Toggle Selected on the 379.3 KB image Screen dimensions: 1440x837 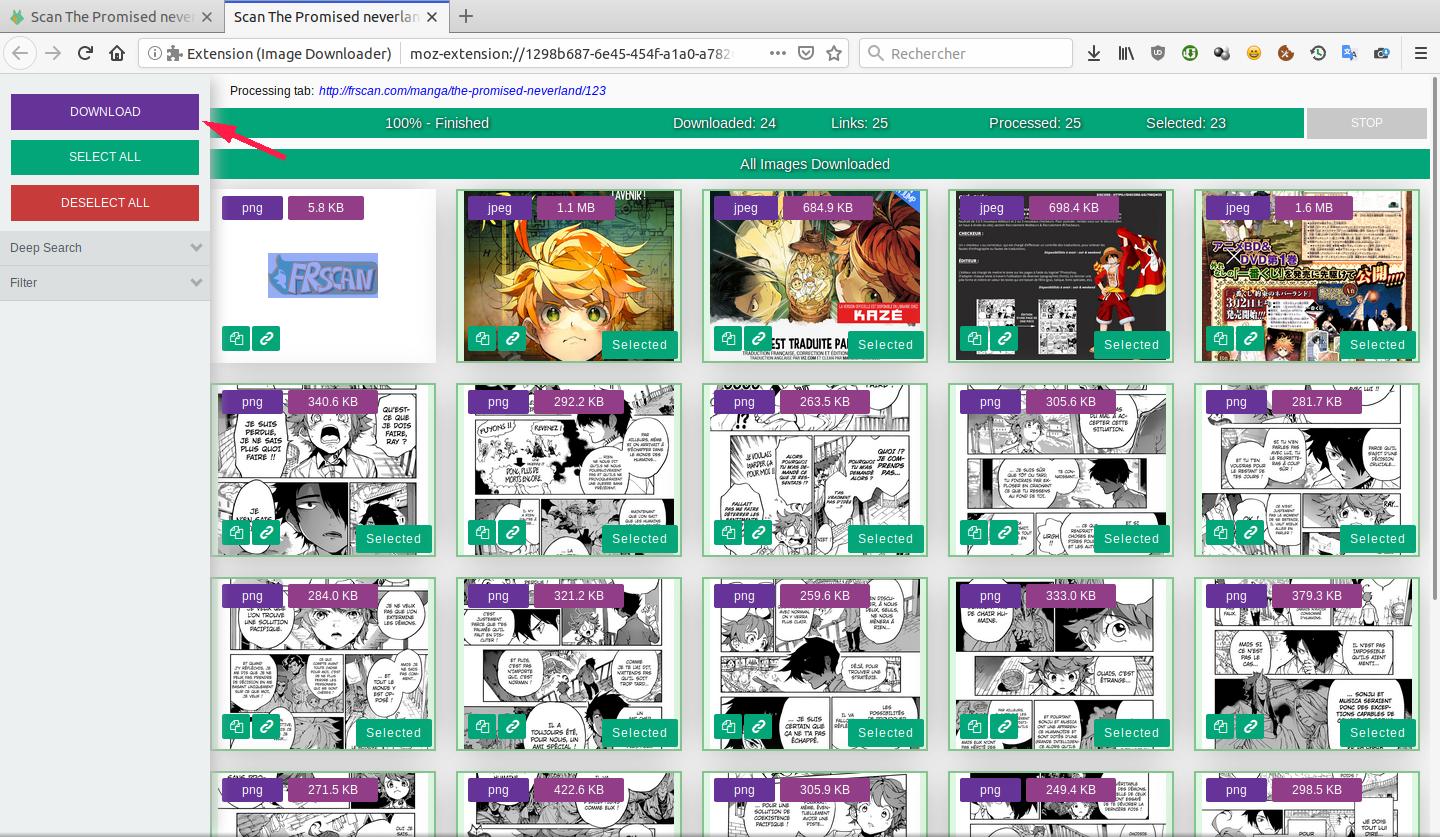coord(1378,732)
